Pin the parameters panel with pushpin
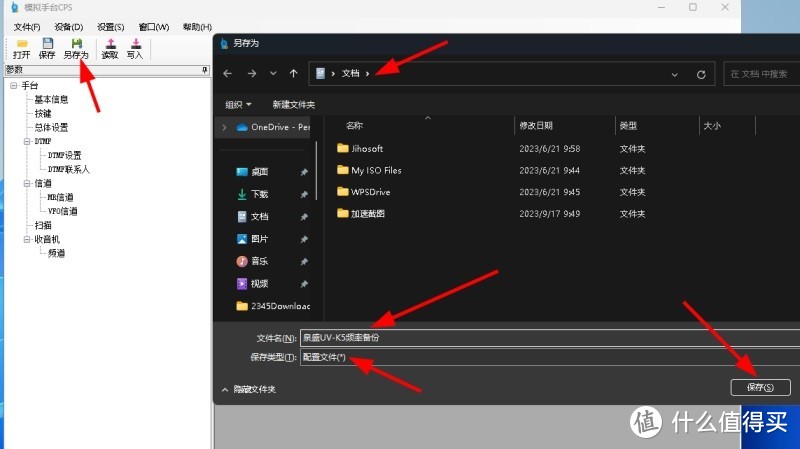The width and height of the screenshot is (800, 449). (x=204, y=71)
